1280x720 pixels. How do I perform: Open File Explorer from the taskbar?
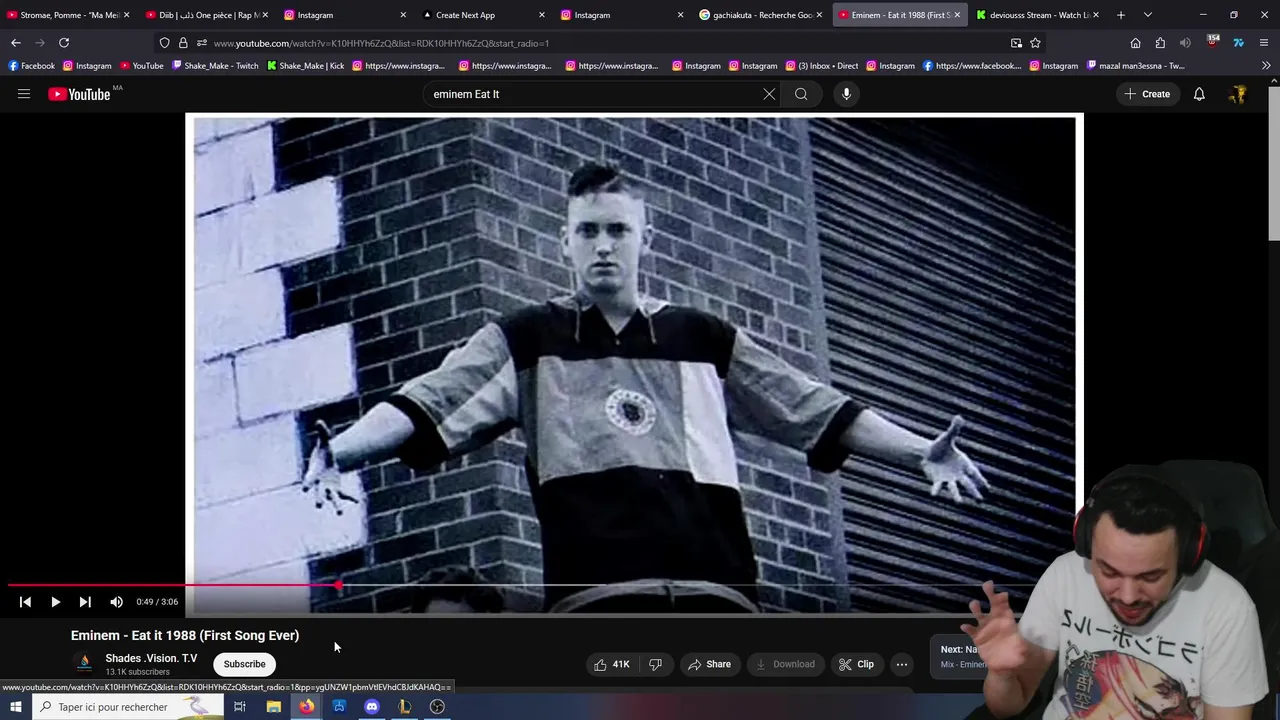273,707
